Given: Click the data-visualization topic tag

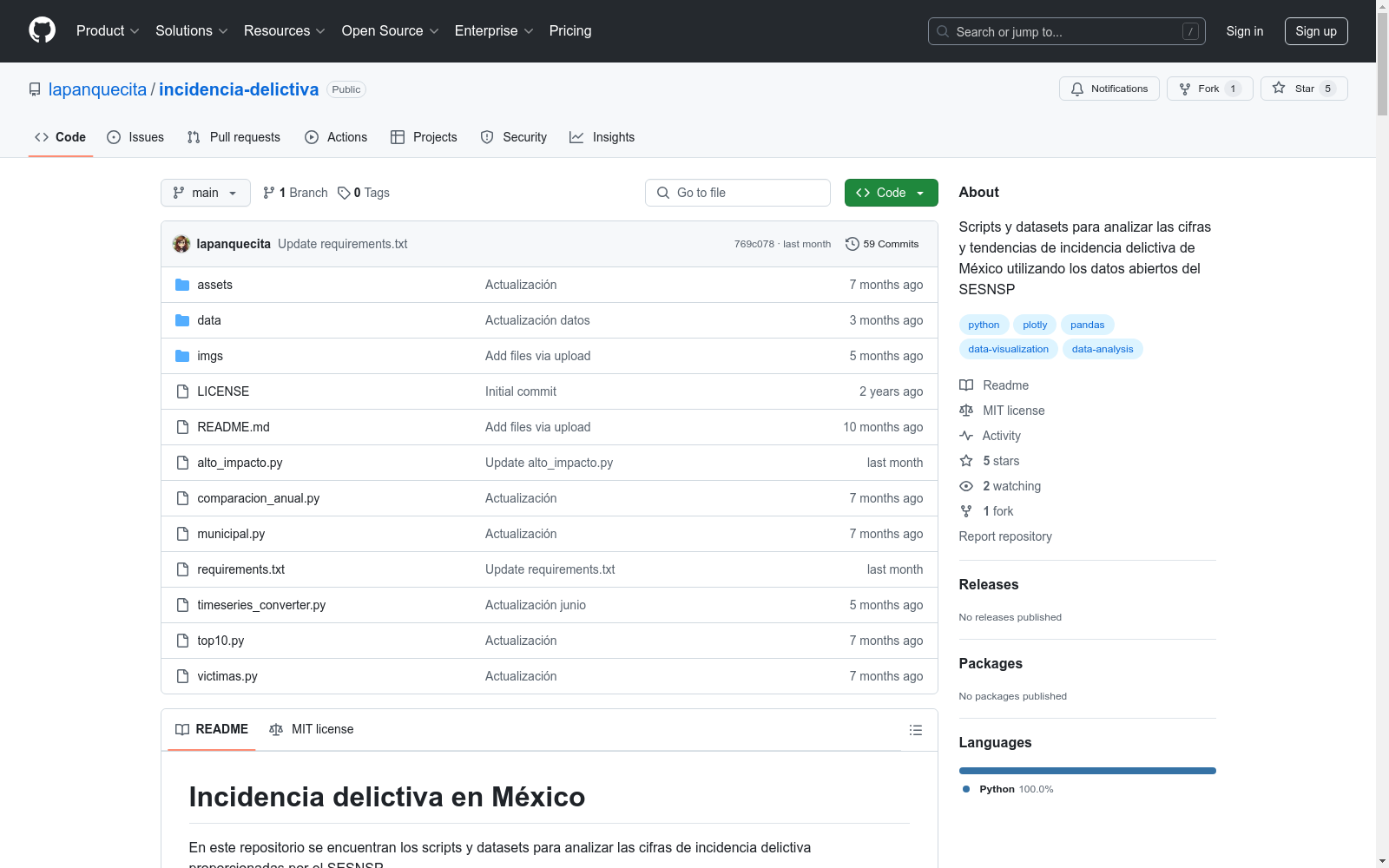Looking at the screenshot, I should (x=1008, y=349).
